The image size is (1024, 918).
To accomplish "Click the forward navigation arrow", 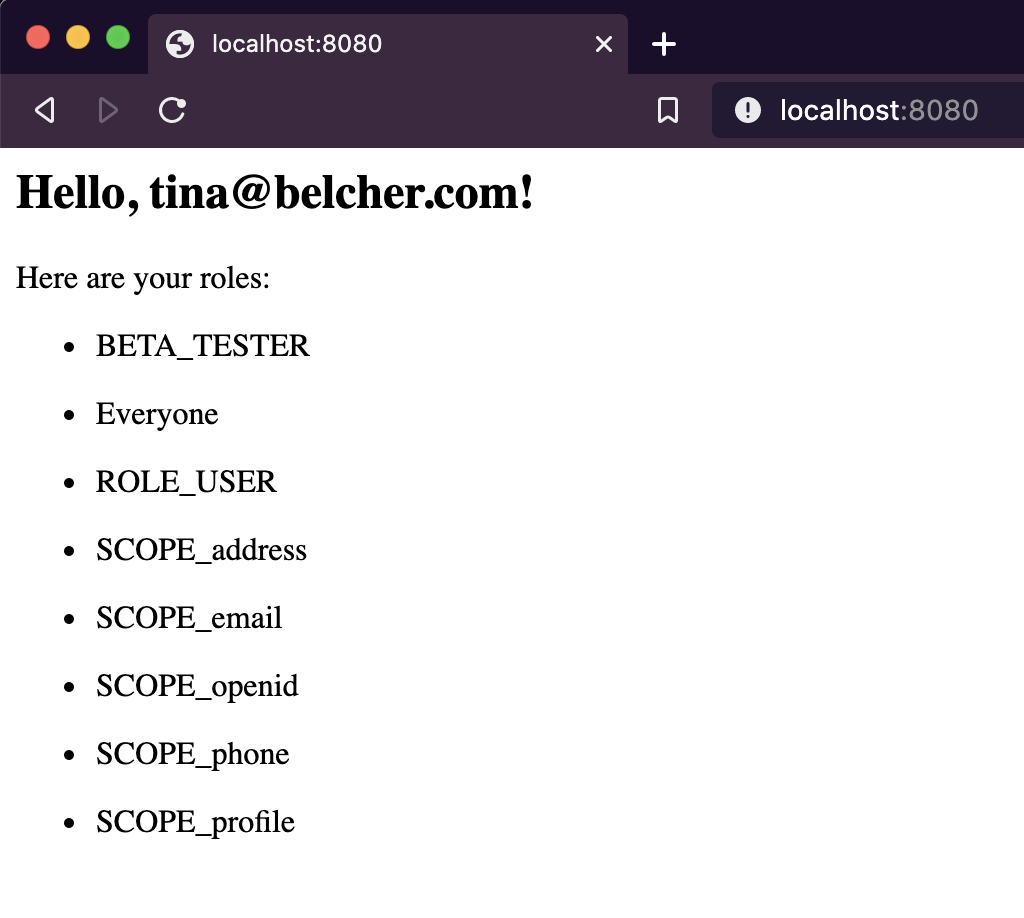I will [108, 110].
